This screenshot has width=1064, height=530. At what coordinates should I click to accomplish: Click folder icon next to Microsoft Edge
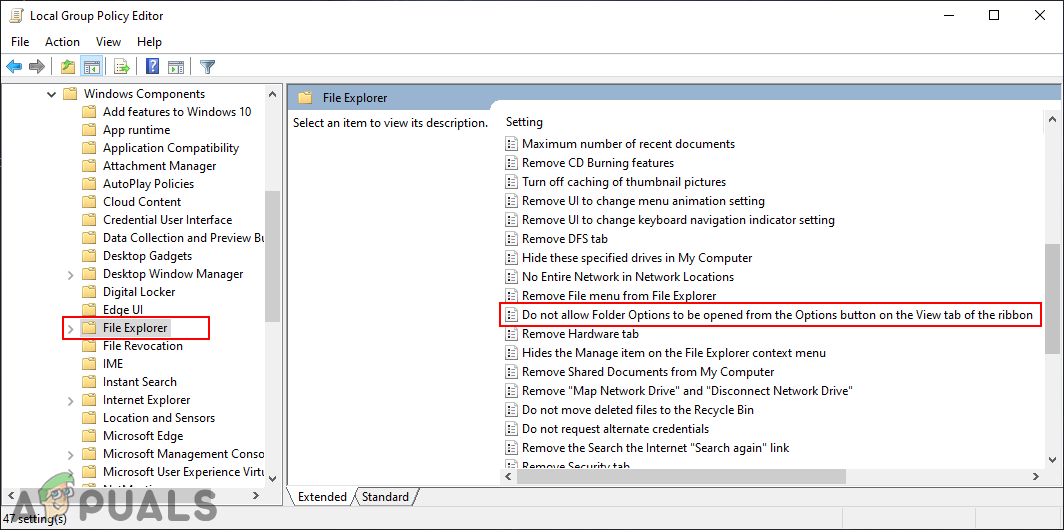(x=89, y=436)
